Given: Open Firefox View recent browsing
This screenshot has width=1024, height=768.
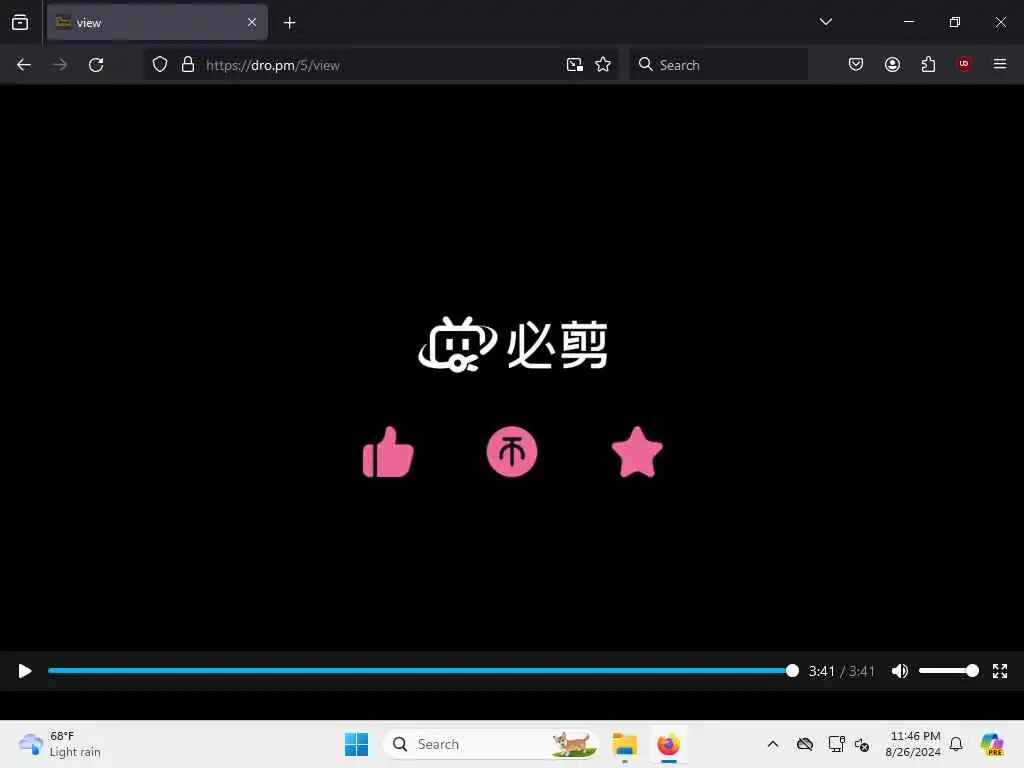Looking at the screenshot, I should tap(20, 23).
